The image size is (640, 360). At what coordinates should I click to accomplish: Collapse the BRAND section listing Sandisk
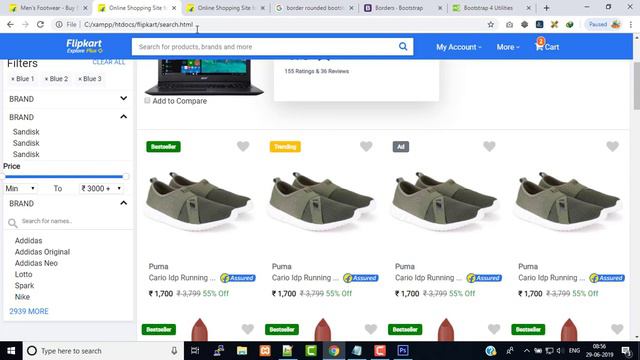point(69,117)
